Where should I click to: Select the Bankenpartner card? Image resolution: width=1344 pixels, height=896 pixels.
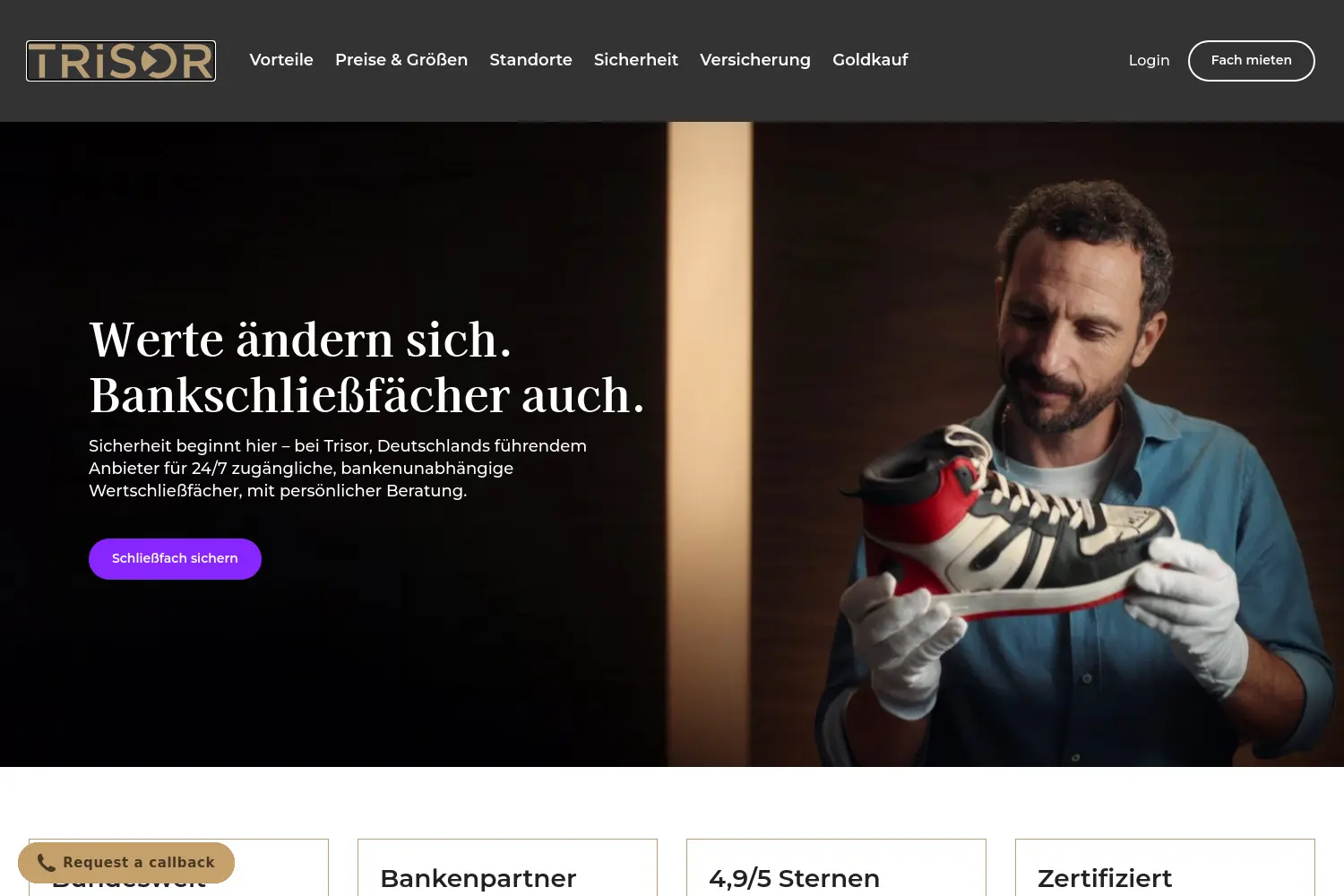[x=507, y=867]
